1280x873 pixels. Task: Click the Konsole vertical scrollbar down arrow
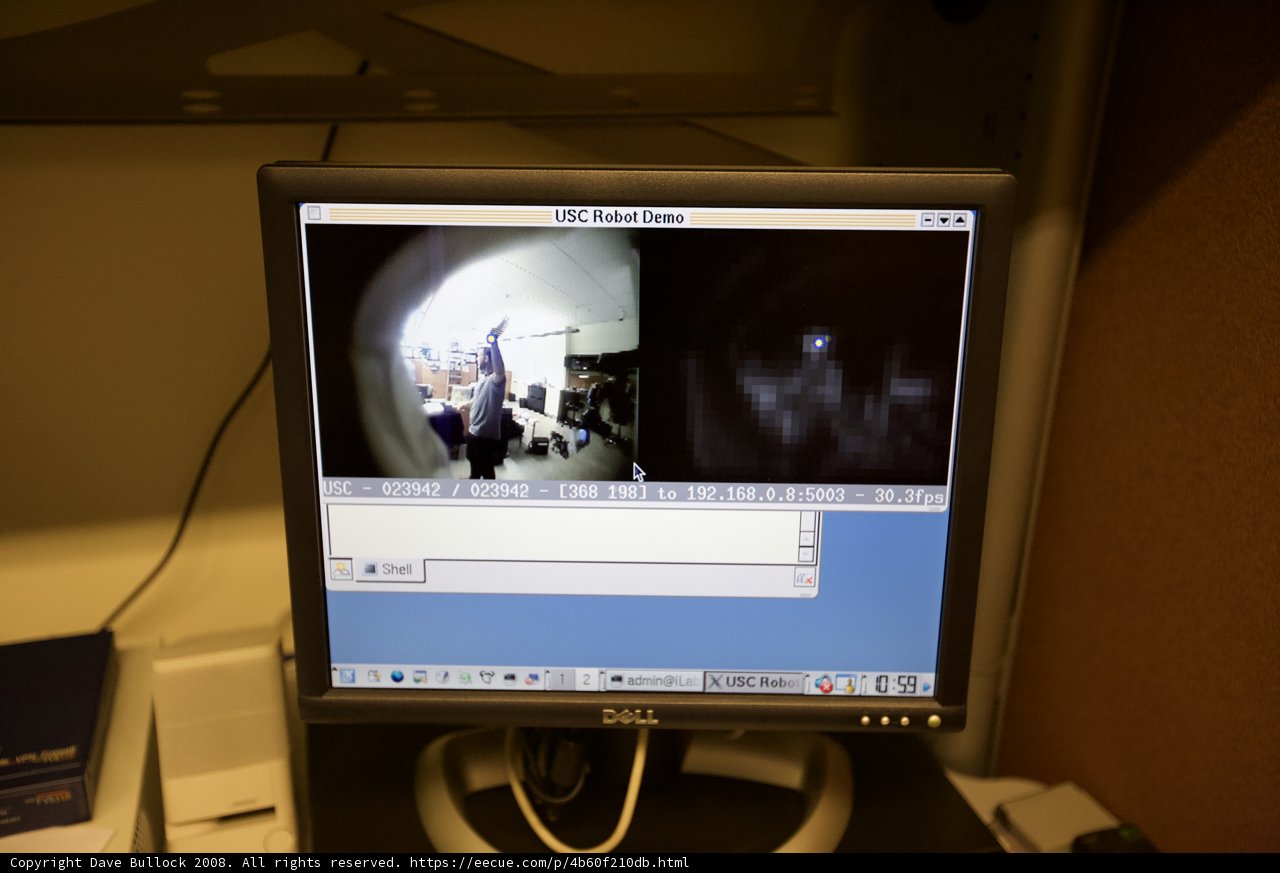806,554
